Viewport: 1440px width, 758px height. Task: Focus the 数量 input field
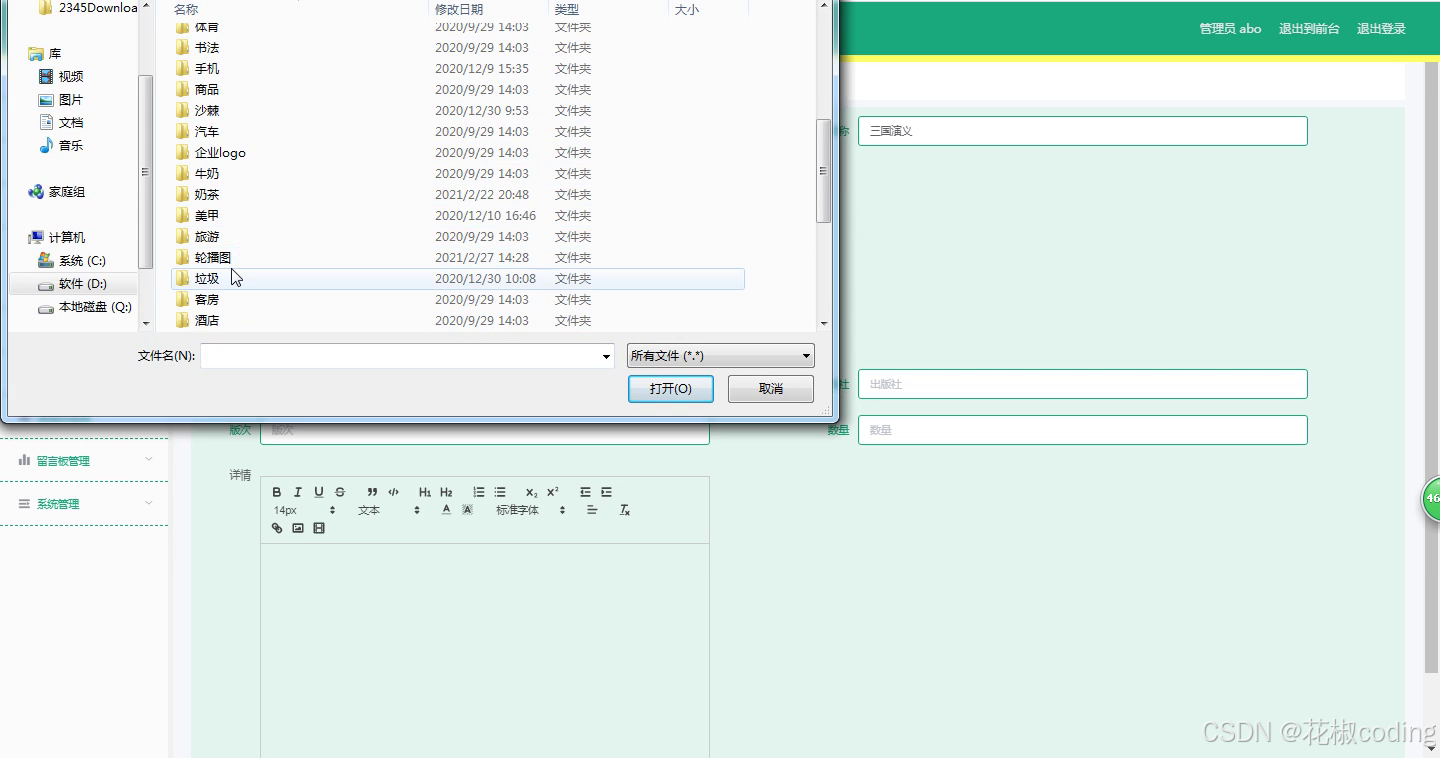pyautogui.click(x=1082, y=430)
